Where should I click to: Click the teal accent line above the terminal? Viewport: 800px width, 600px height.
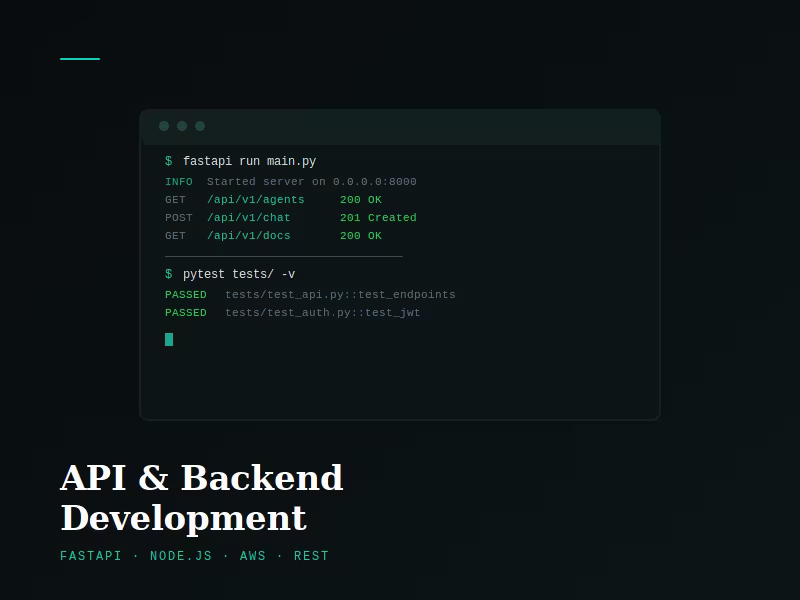click(x=81, y=60)
